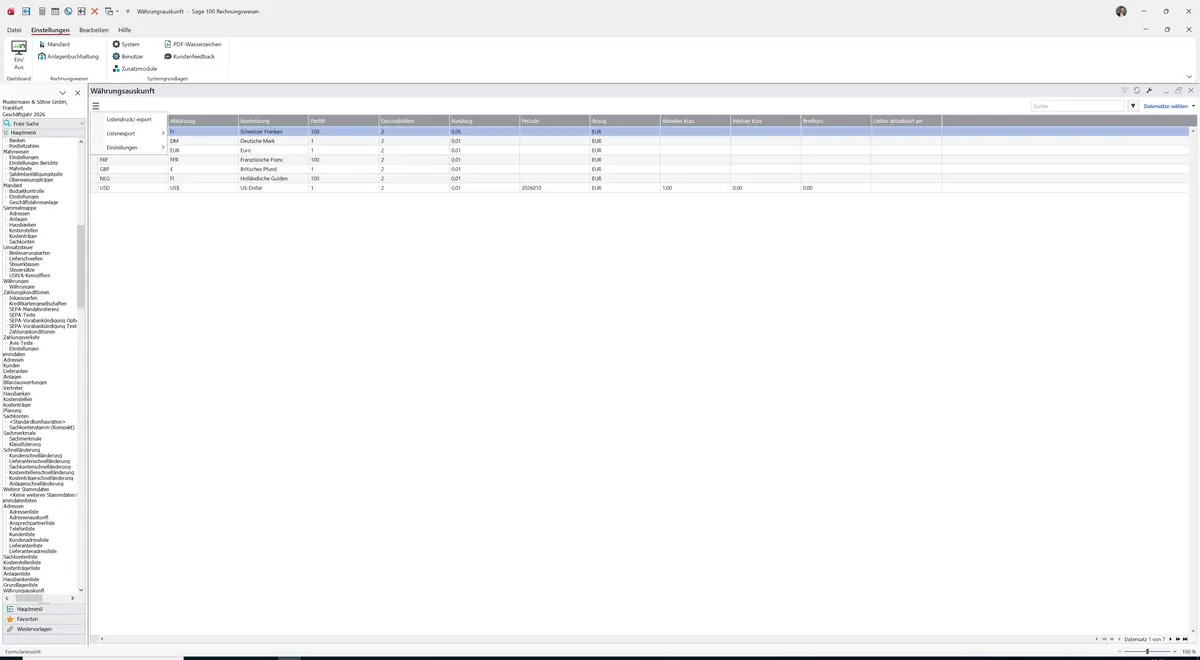Open Zusatzmodule in the ribbon
1200x660 pixels.
click(x=134, y=68)
